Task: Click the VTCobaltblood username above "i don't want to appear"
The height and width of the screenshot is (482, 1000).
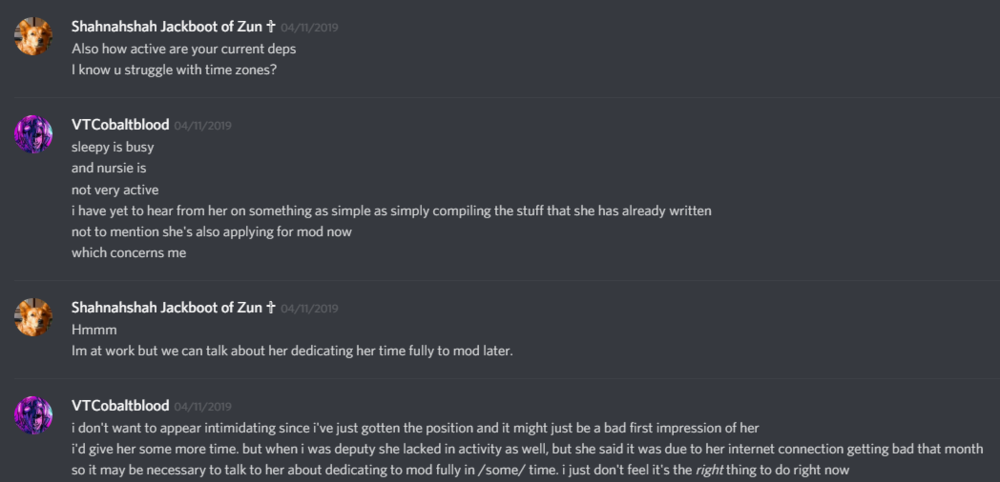Action: click(x=120, y=406)
